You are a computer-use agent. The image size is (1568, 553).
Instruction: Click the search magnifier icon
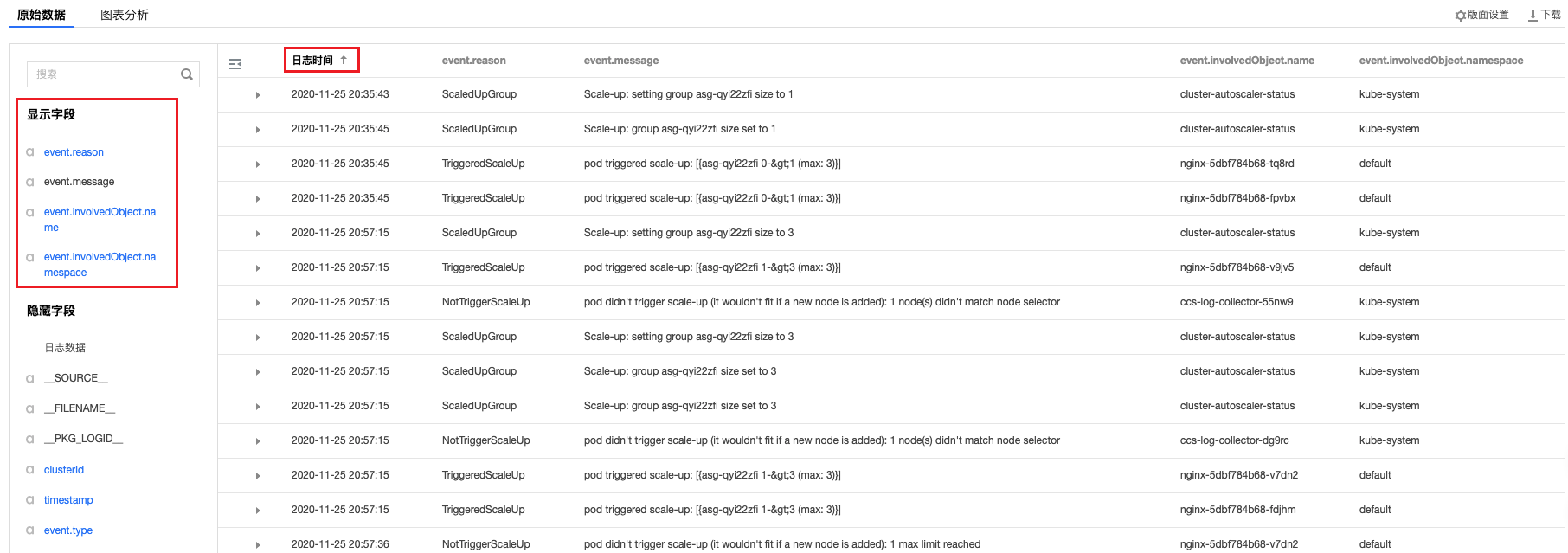tap(186, 74)
